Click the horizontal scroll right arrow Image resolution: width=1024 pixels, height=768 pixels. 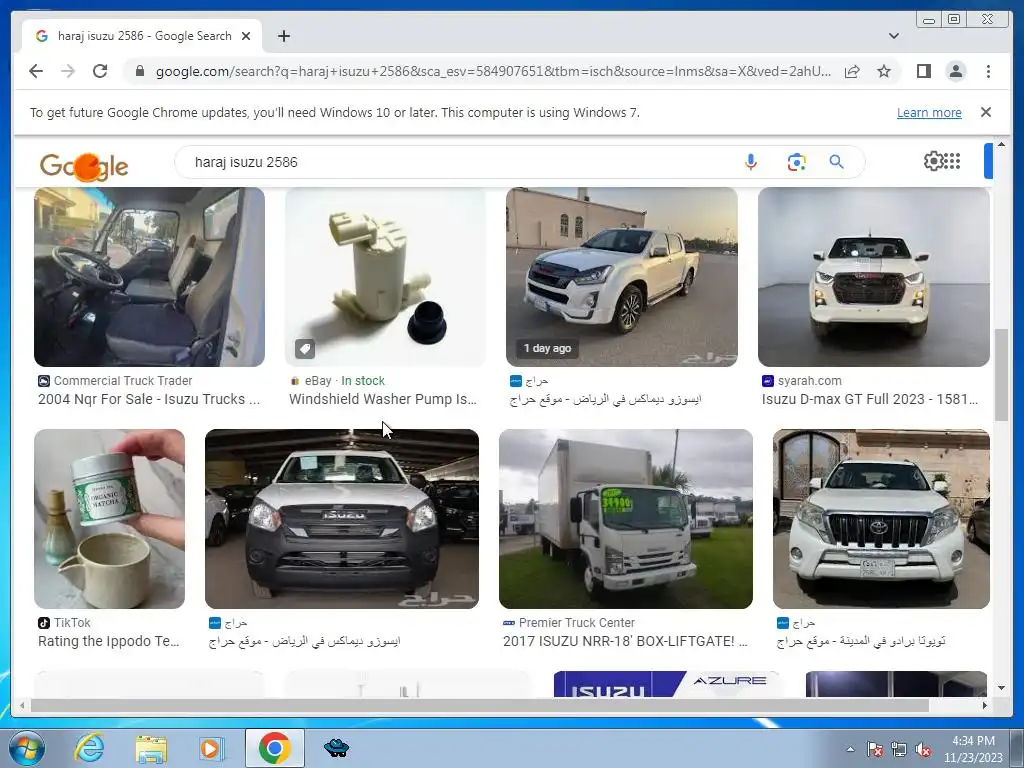(x=985, y=705)
